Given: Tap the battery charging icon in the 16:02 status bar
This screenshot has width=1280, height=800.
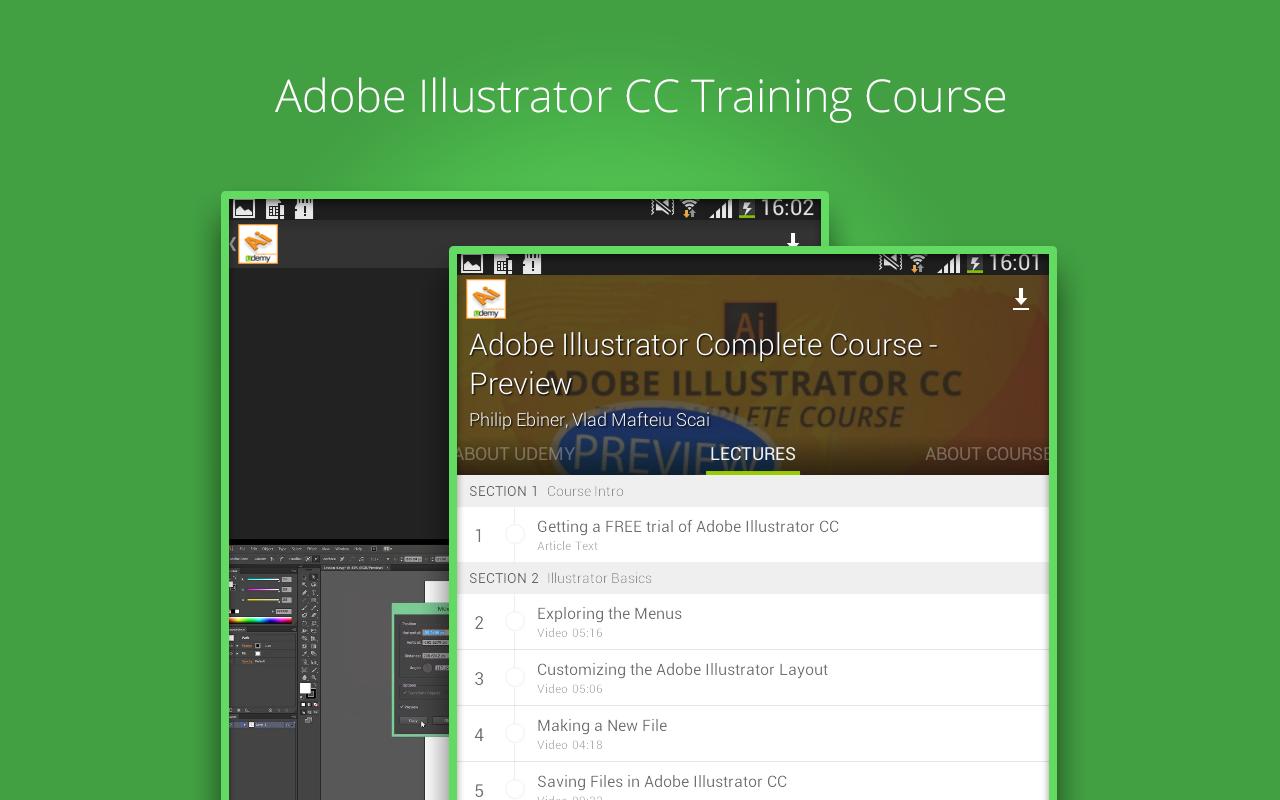Looking at the screenshot, I should (x=747, y=210).
